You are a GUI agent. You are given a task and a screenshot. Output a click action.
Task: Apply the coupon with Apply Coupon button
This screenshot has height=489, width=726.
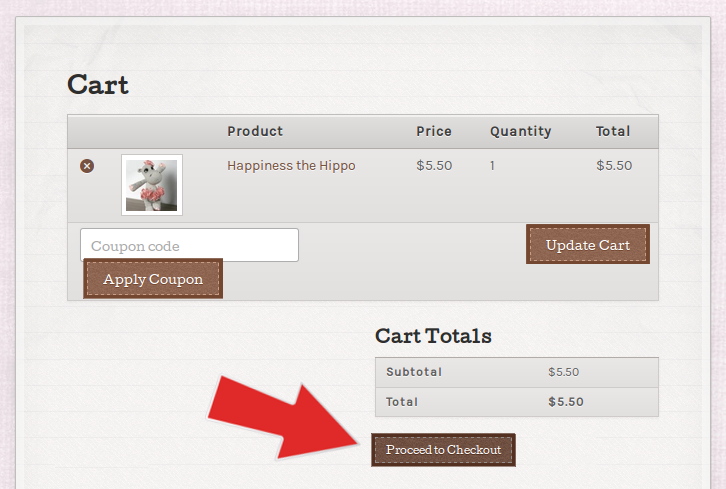pos(153,279)
